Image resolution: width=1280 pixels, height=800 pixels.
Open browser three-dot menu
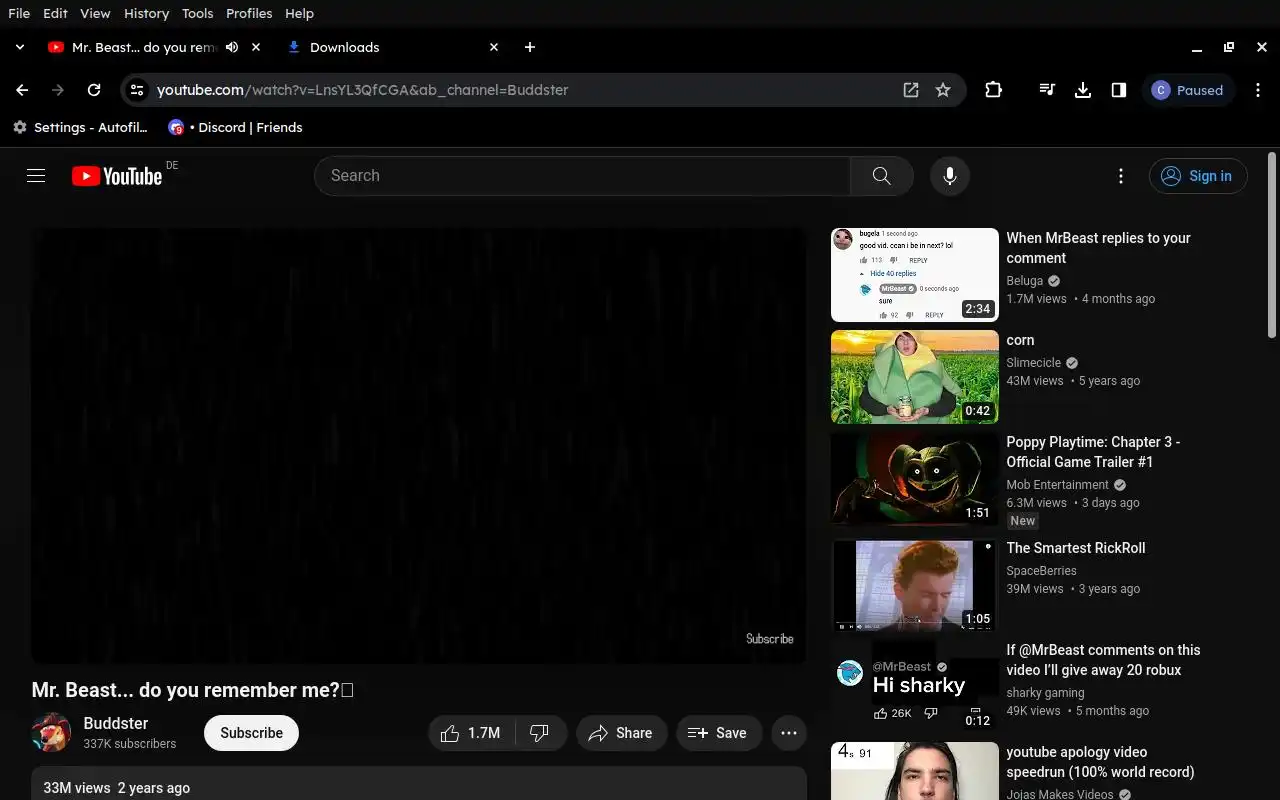[x=1257, y=90]
